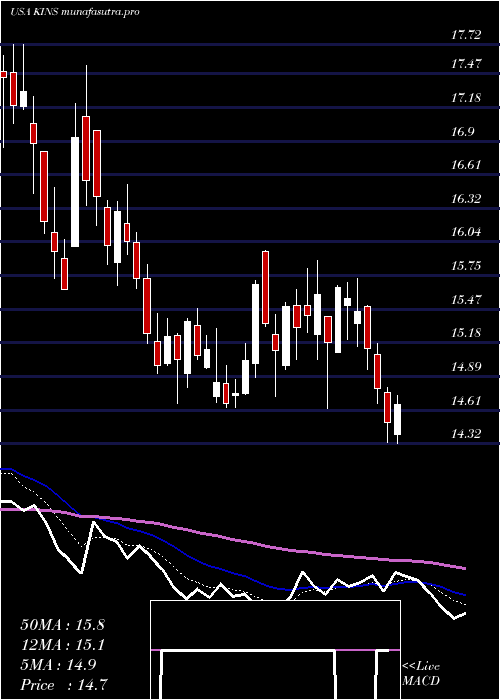Image resolution: width=500 pixels, height=700 pixels.
Task: Click the 16.61 price axis label
Action: pyautogui.click(x=466, y=165)
